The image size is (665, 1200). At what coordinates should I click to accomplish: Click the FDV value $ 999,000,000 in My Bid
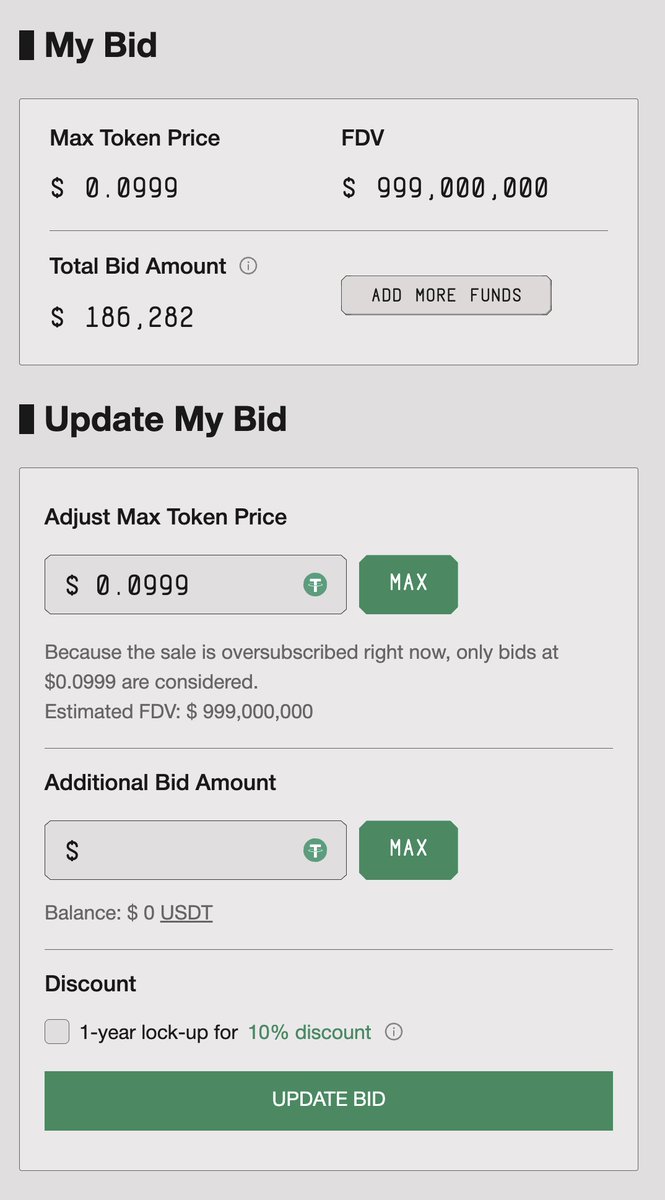tap(445, 188)
